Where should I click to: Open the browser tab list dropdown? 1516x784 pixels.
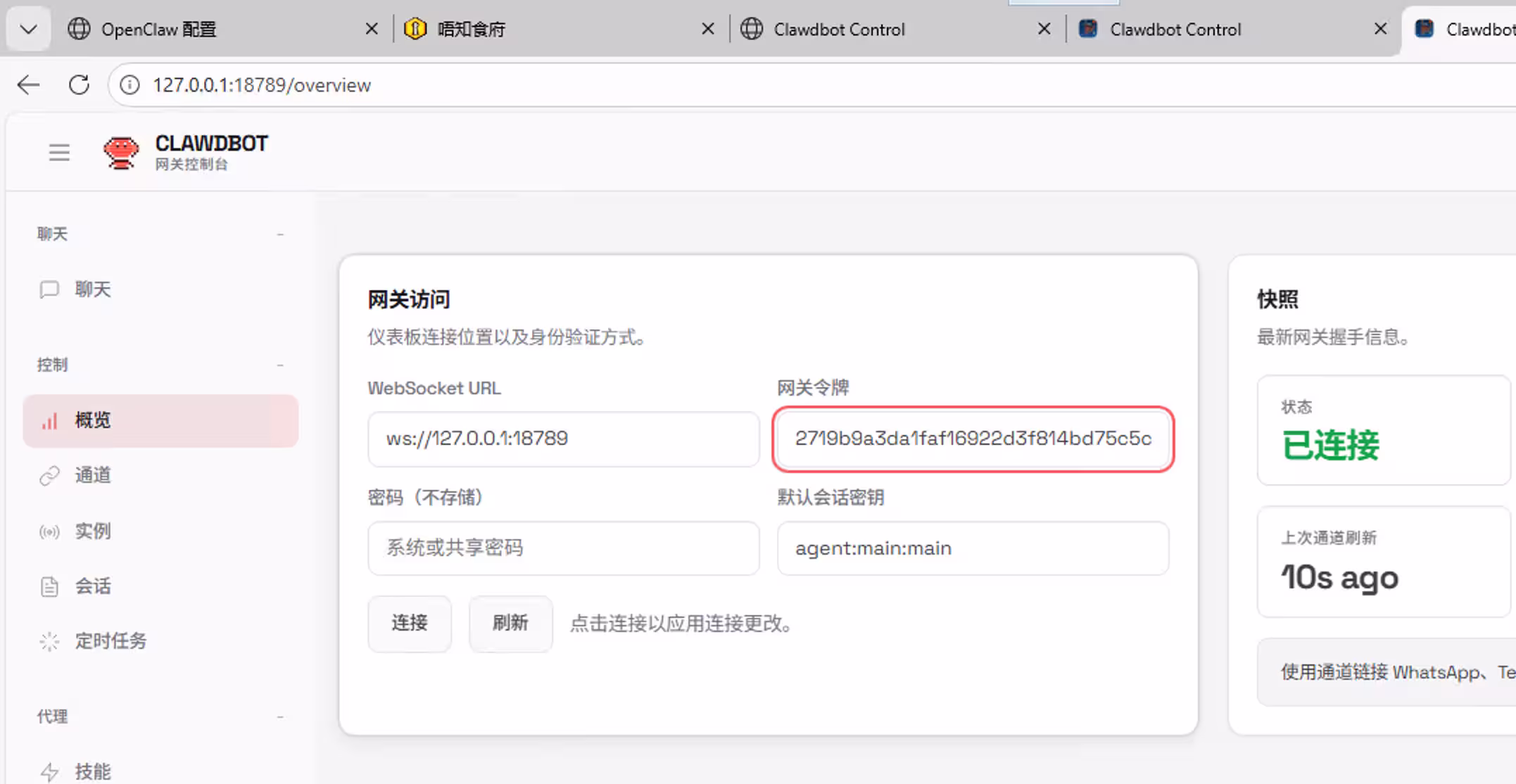[x=27, y=29]
